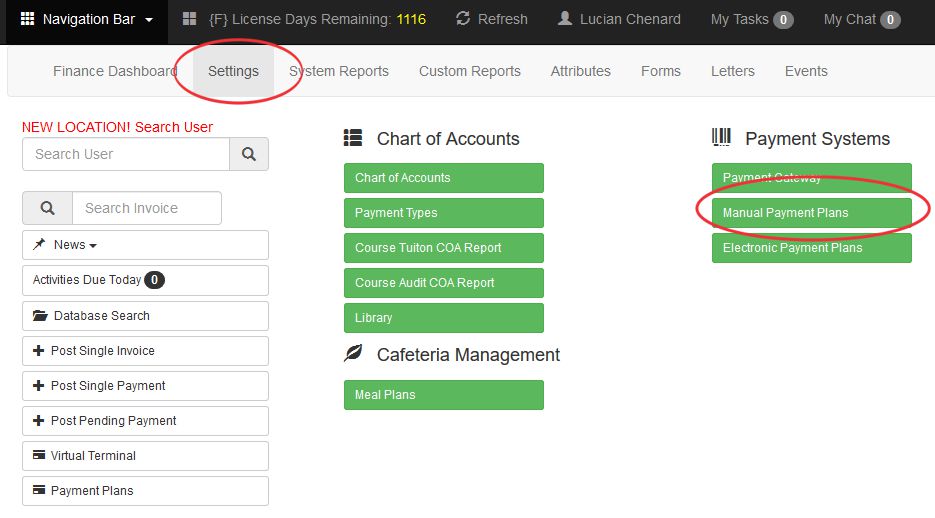Open Payment Plans in sidebar
This screenshot has height=518, width=935.
pyautogui.click(x=145, y=491)
